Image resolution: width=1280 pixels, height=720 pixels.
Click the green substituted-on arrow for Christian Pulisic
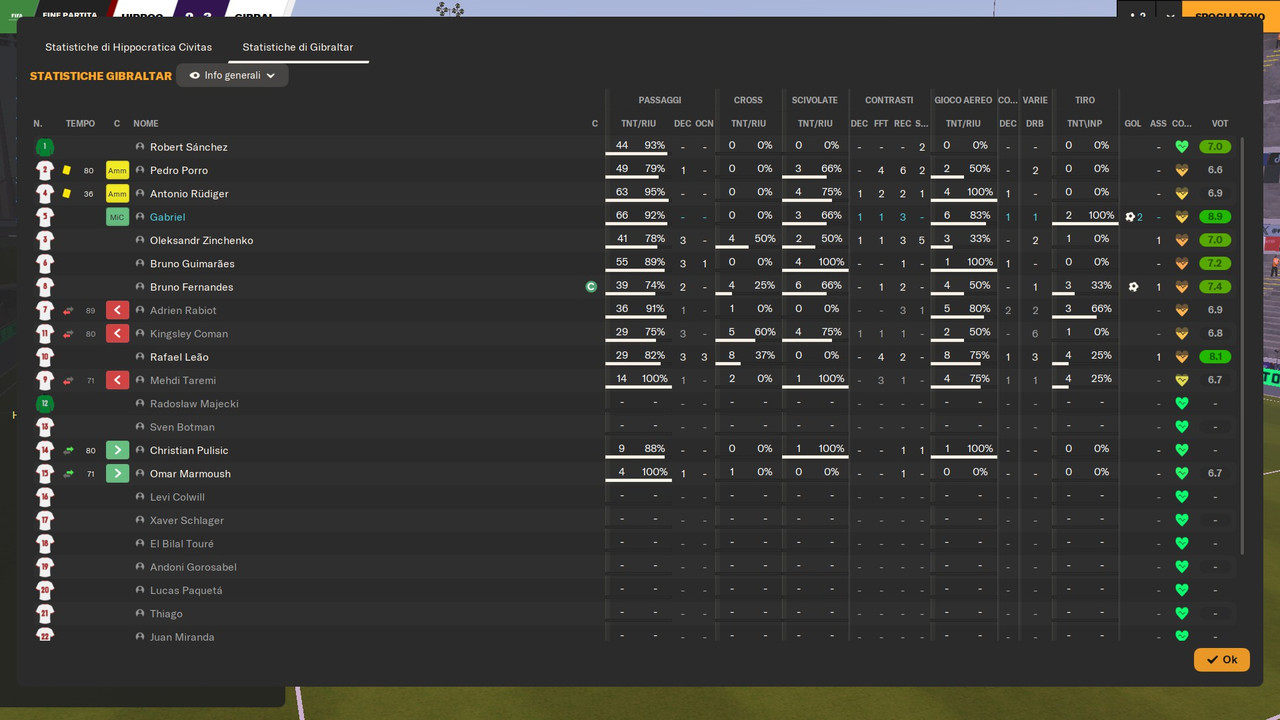click(x=117, y=450)
